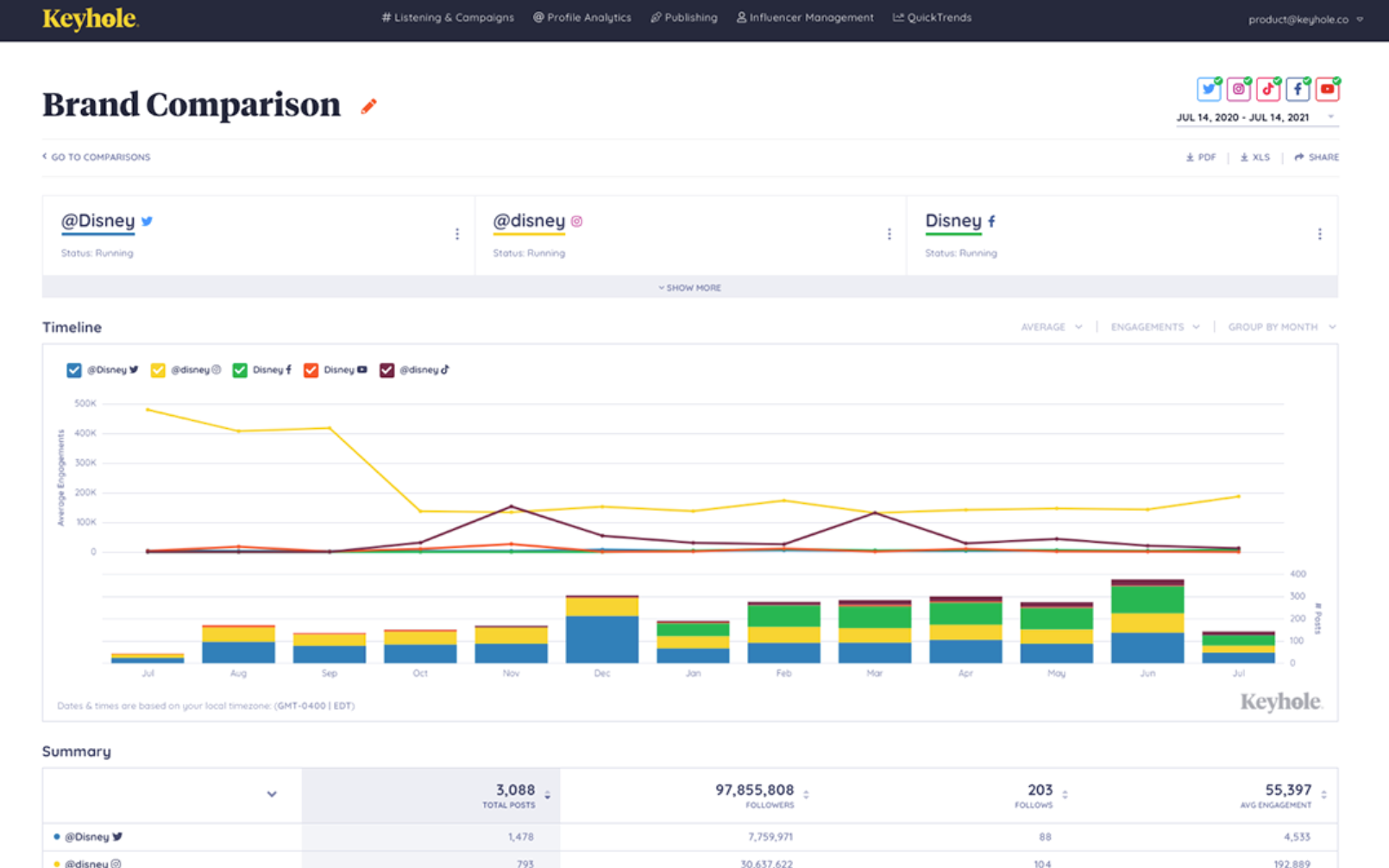The width and height of the screenshot is (1389, 868).
Task: Open the @disney Instagram card three-dot menu
Action: point(889,234)
